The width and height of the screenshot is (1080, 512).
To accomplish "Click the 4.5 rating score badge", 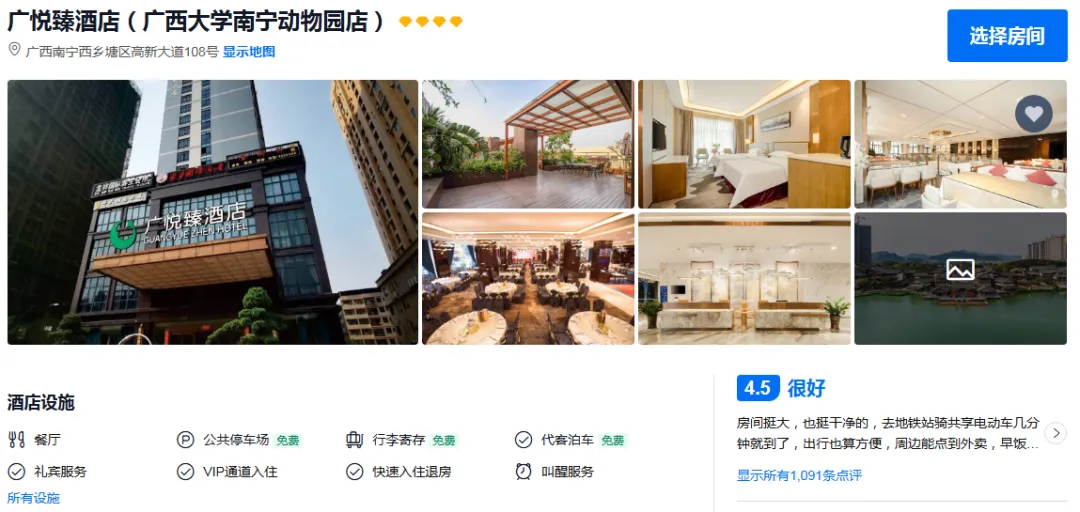I will pos(758,388).
